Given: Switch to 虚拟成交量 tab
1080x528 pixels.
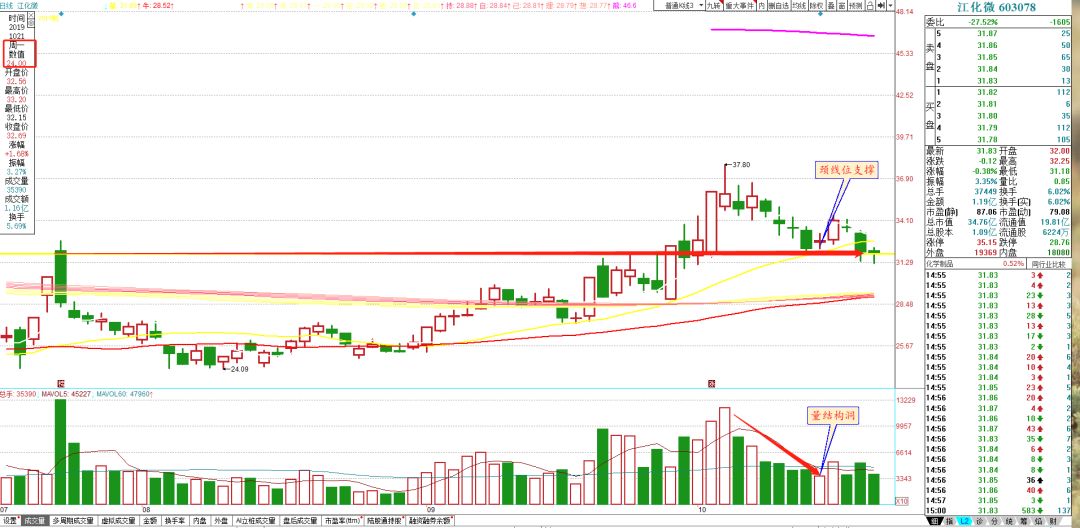Looking at the screenshot, I should 117,521.
